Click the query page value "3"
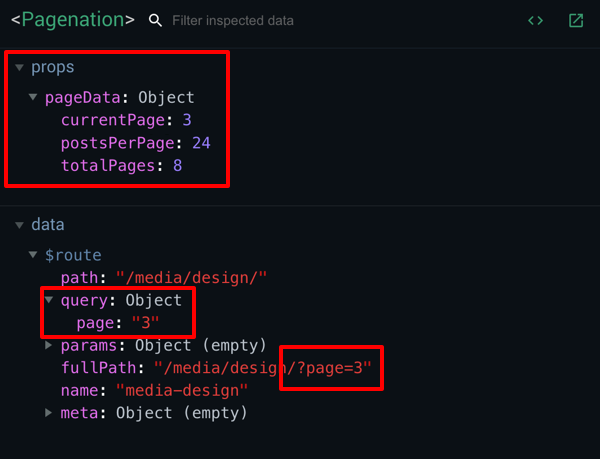The width and height of the screenshot is (600, 459). (145, 323)
